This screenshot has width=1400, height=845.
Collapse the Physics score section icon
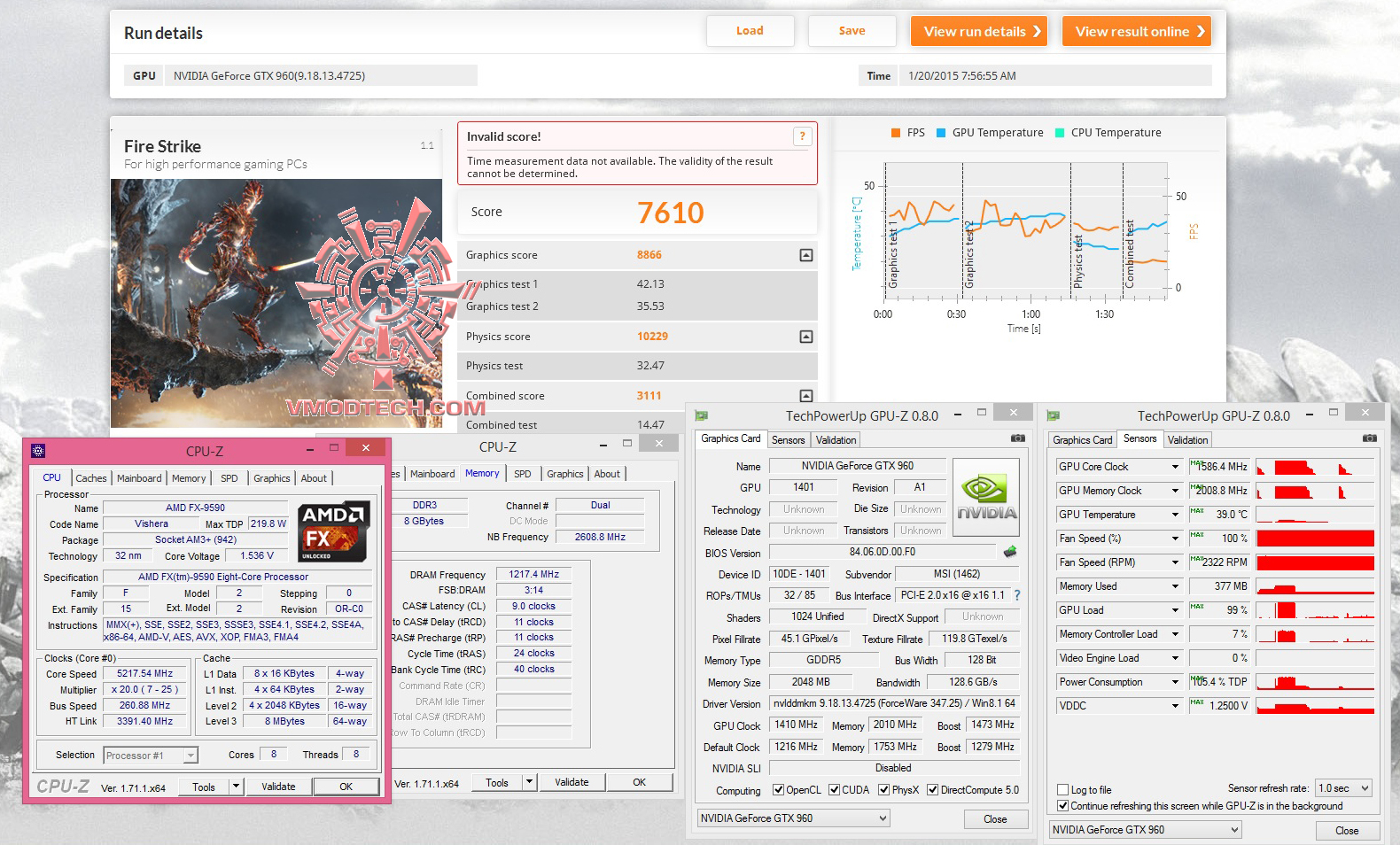[x=806, y=337]
